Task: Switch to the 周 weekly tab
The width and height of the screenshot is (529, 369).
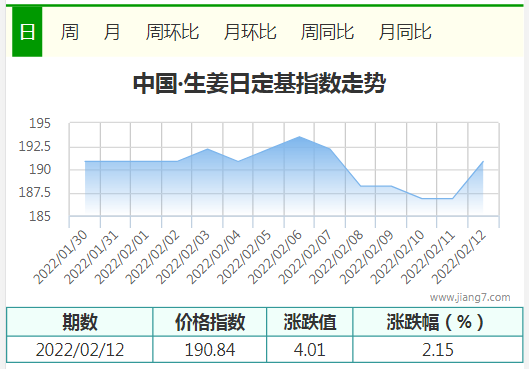Action: 70,32
